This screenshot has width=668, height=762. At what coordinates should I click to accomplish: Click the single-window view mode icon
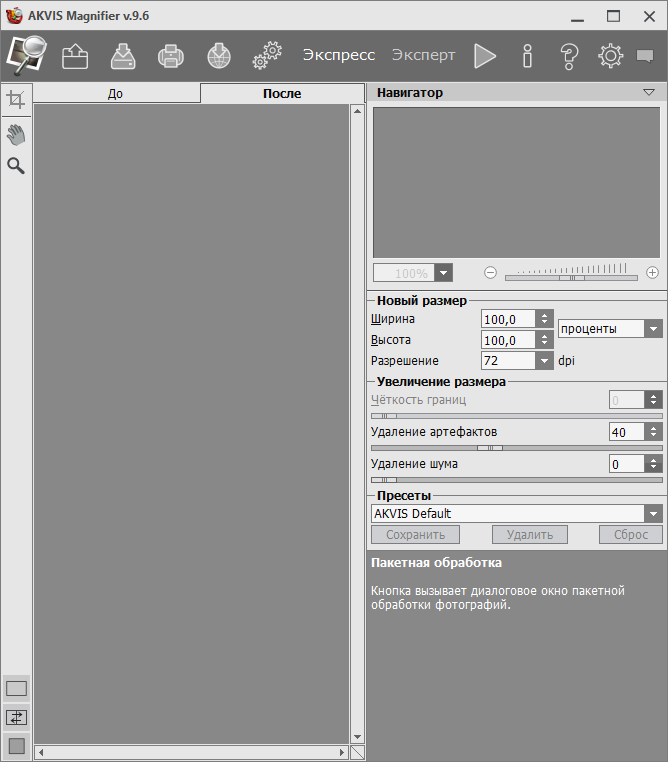[17, 689]
